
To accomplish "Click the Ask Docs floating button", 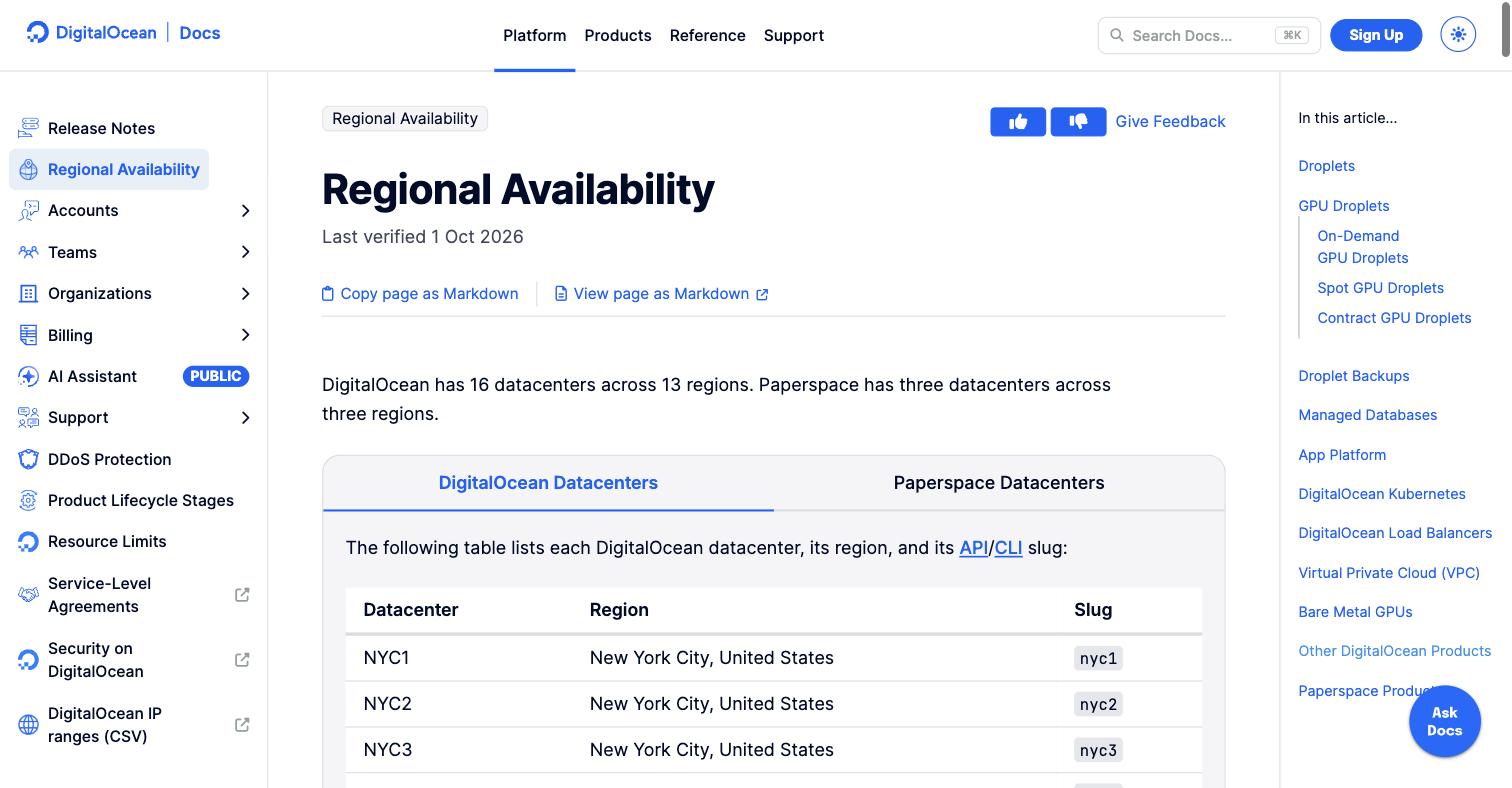I will pos(1444,721).
